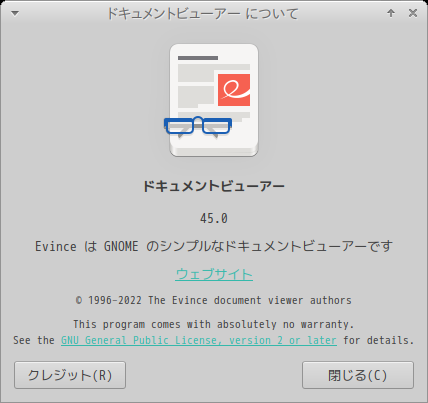The image size is (428, 403).
Task: Click the bold ドキュメントビューアー application name
Action: 214,186
